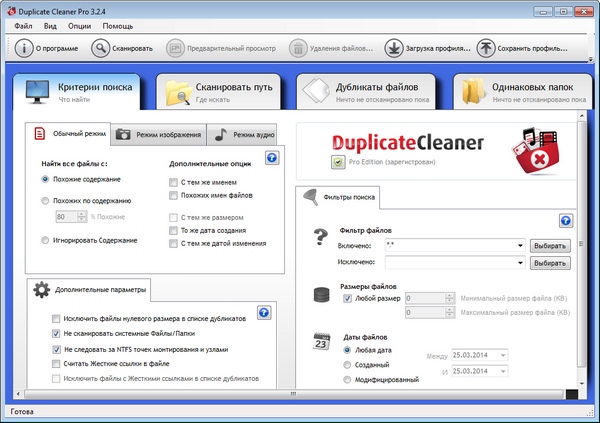
Task: Open the Опции menu
Action: coord(81,24)
